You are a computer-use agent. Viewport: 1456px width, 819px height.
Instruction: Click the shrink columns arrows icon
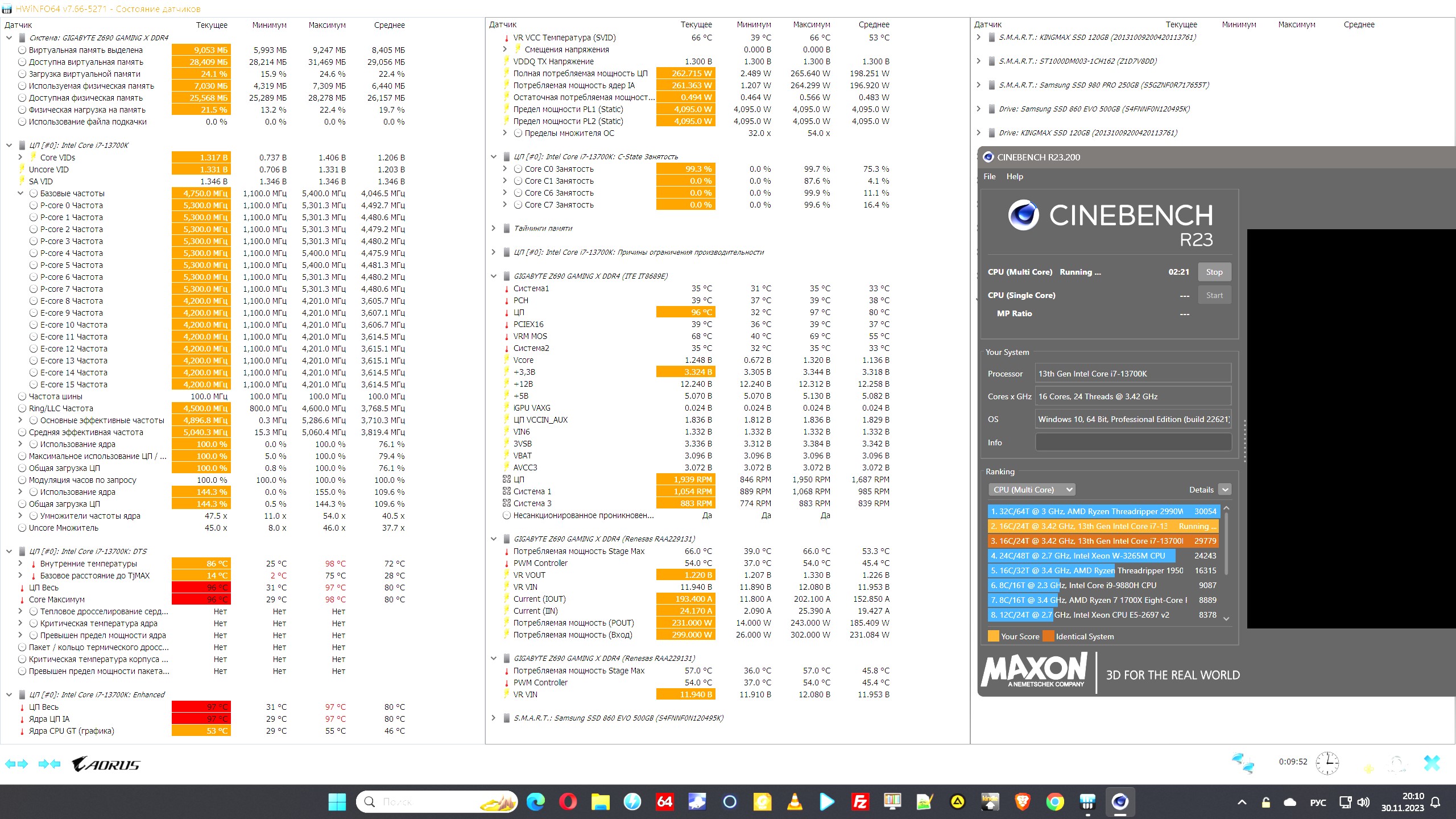(x=49, y=764)
